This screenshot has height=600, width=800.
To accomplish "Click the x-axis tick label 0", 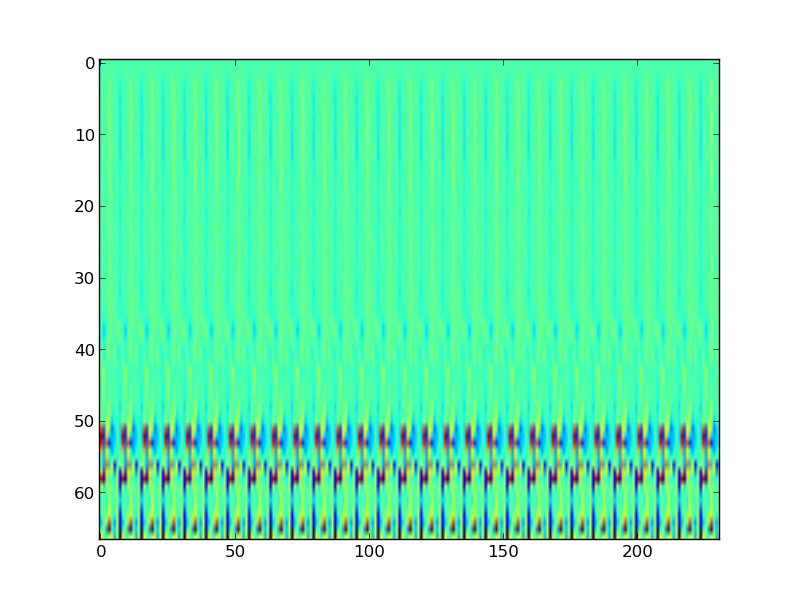I will tap(100, 553).
